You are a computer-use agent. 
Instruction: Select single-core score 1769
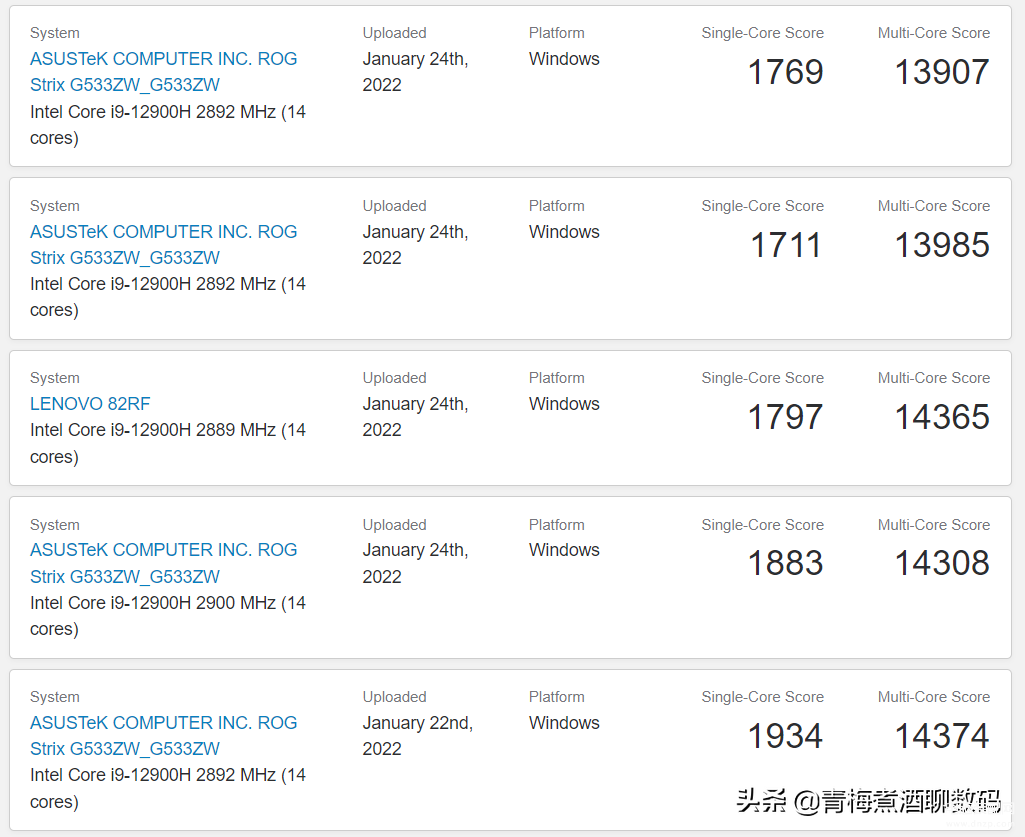click(x=785, y=72)
